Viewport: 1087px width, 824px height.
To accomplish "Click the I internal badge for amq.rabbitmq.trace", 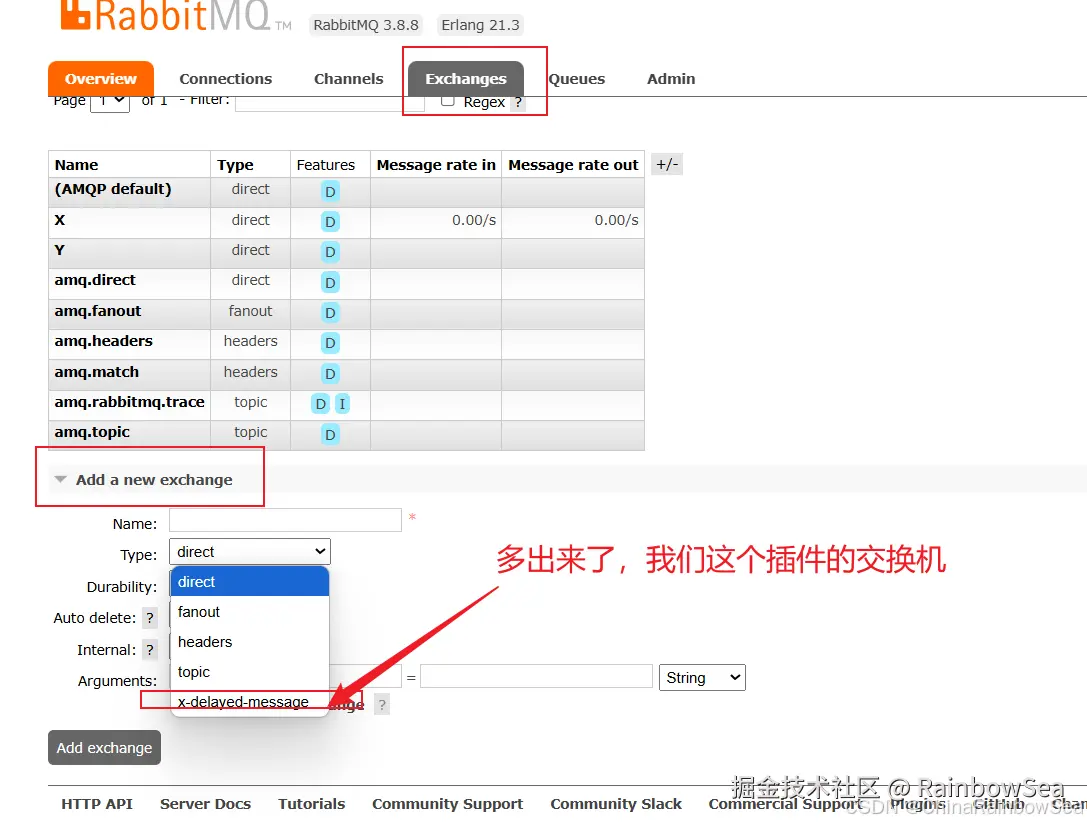I will point(342,404).
